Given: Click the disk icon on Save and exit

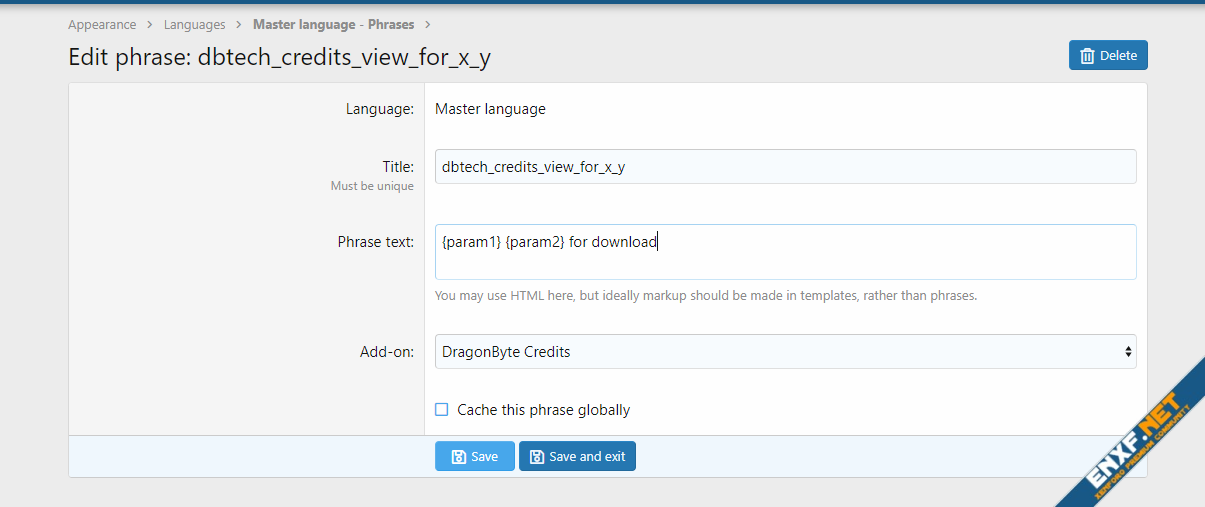Looking at the screenshot, I should 537,457.
